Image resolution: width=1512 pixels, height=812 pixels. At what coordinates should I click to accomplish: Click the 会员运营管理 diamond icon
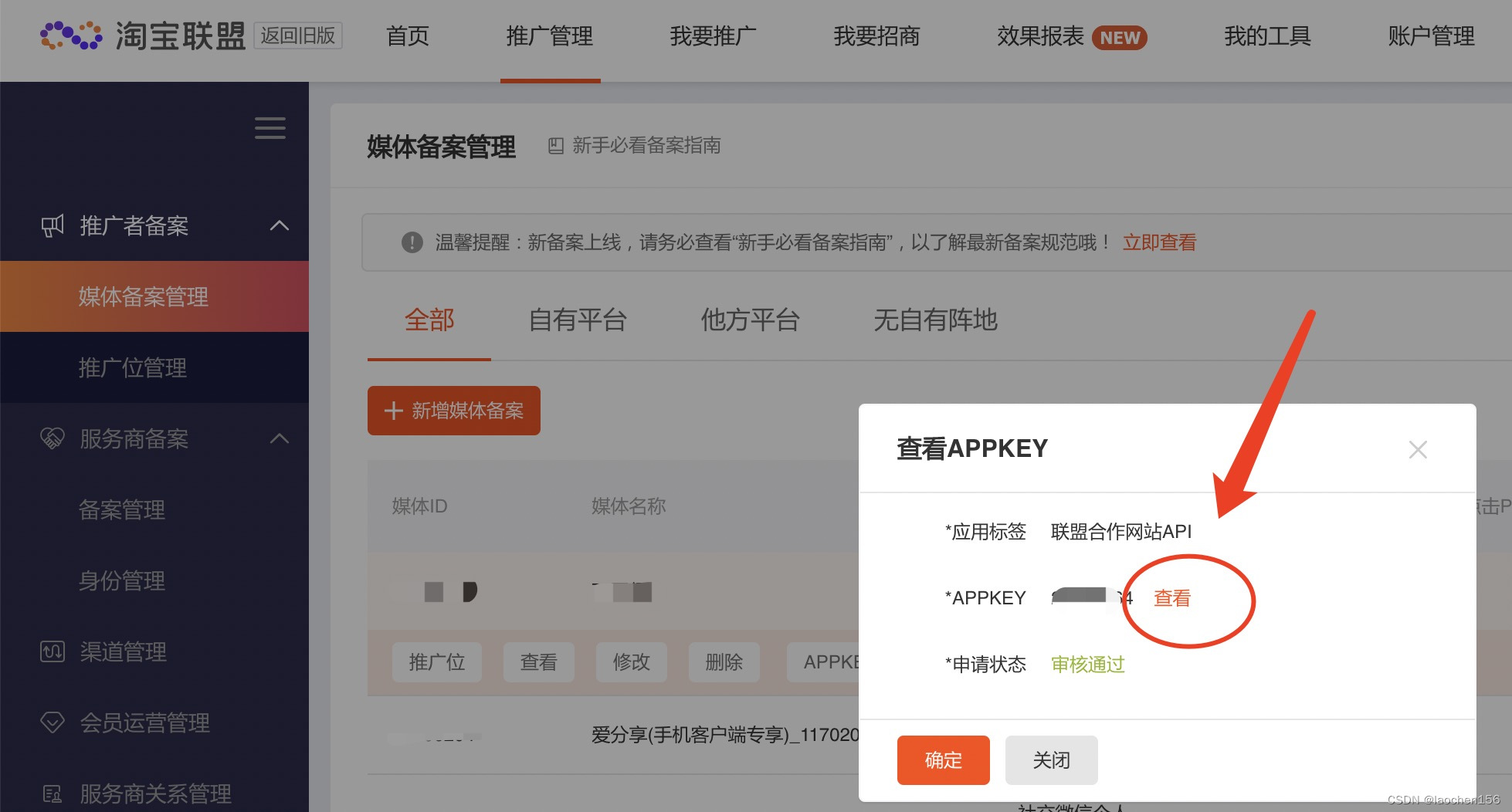pyautogui.click(x=52, y=722)
